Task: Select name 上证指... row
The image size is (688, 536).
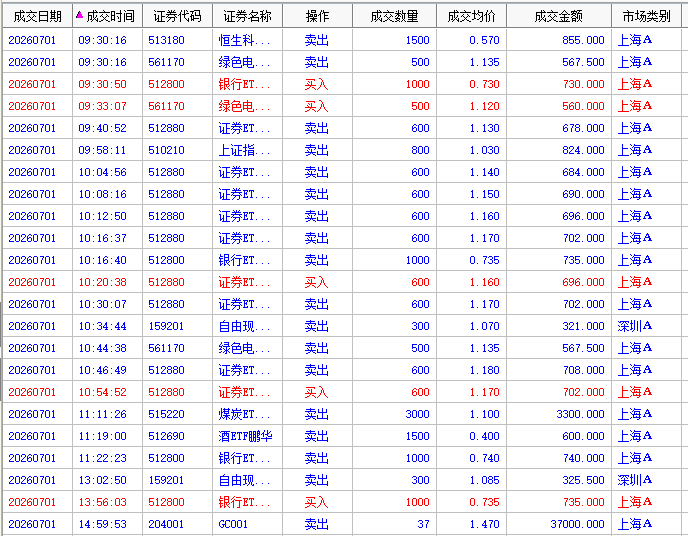Action: click(244, 150)
